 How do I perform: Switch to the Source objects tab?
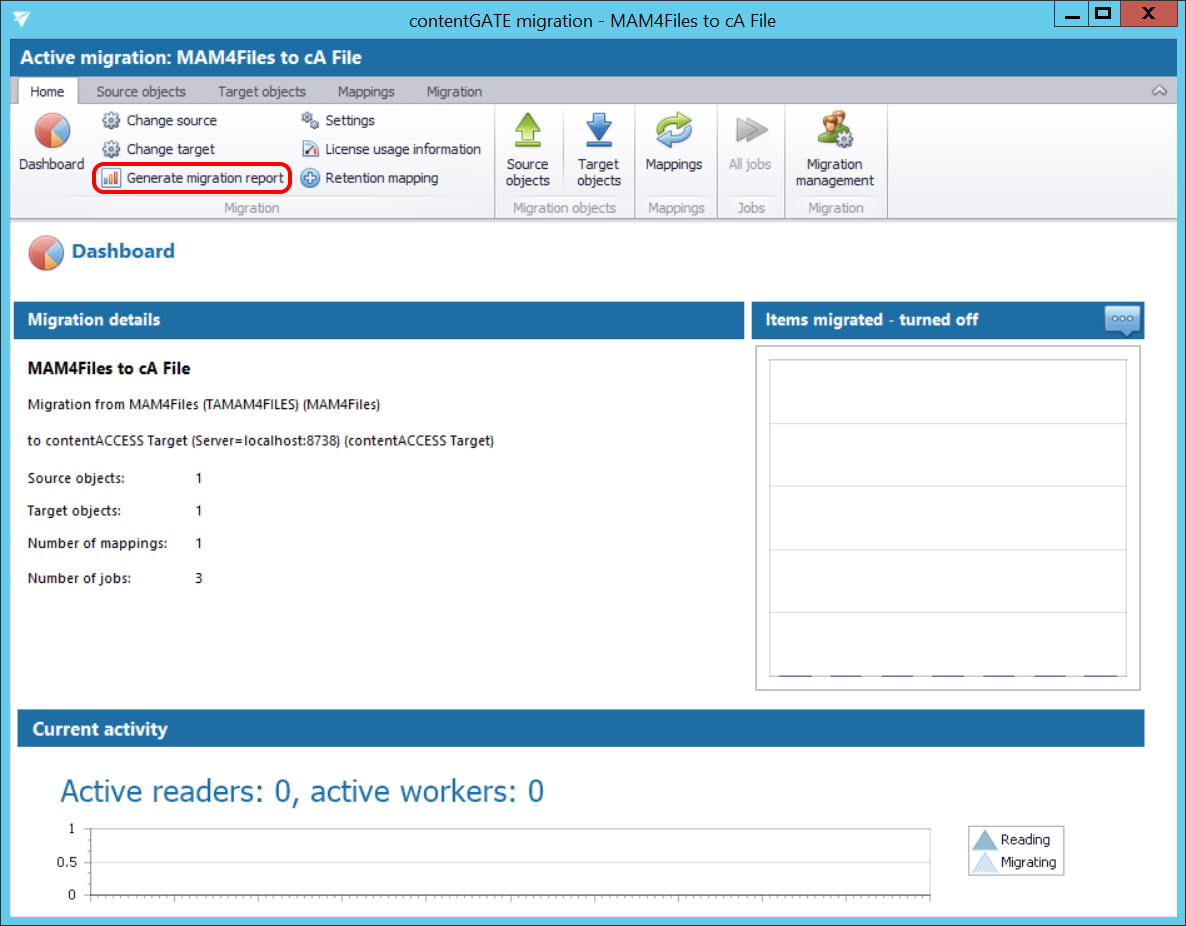click(x=141, y=91)
